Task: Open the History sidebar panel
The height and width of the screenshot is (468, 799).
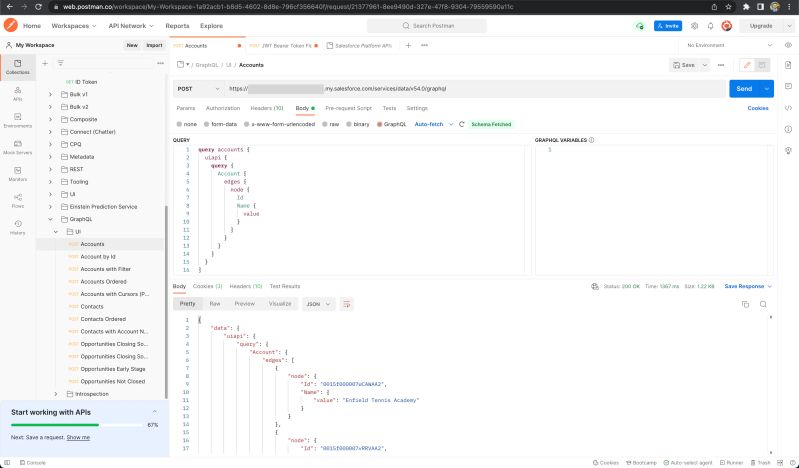Action: point(18,227)
